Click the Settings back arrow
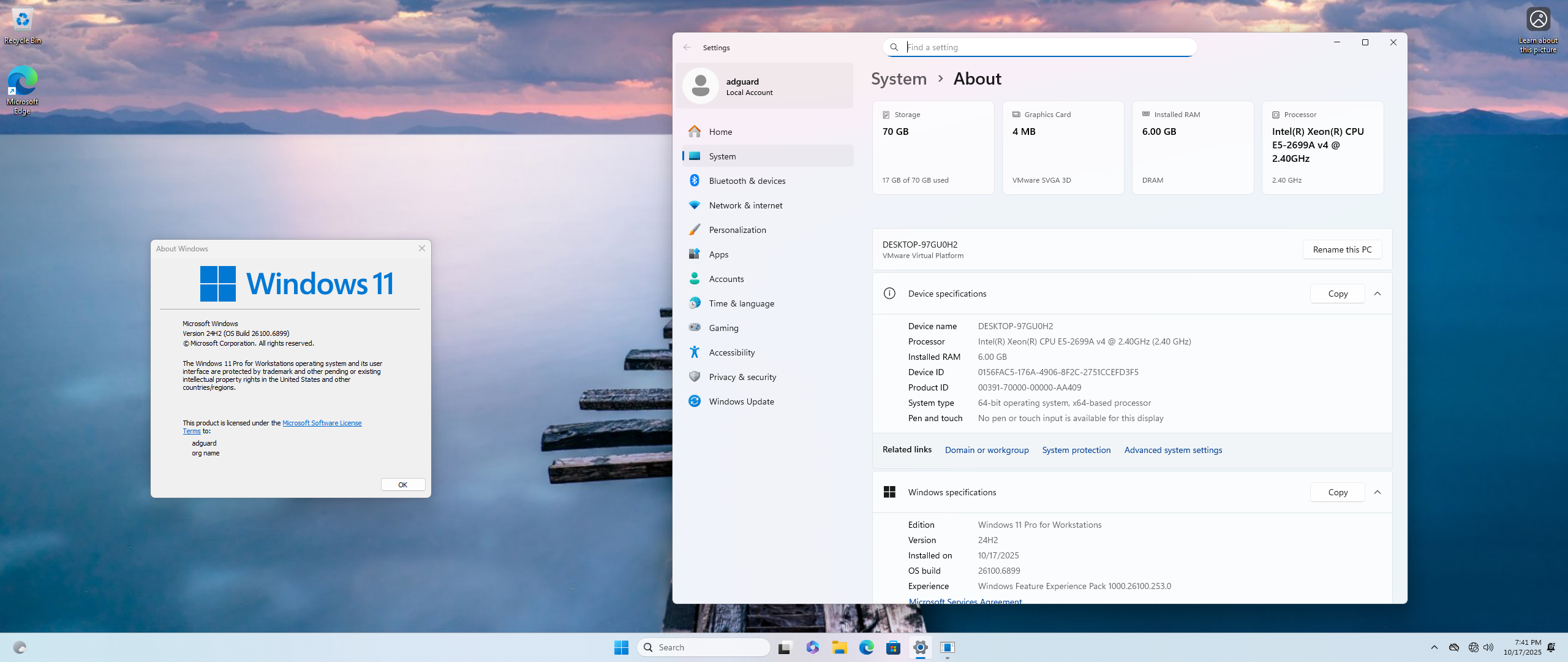Viewport: 1568px width, 662px height. [687, 47]
